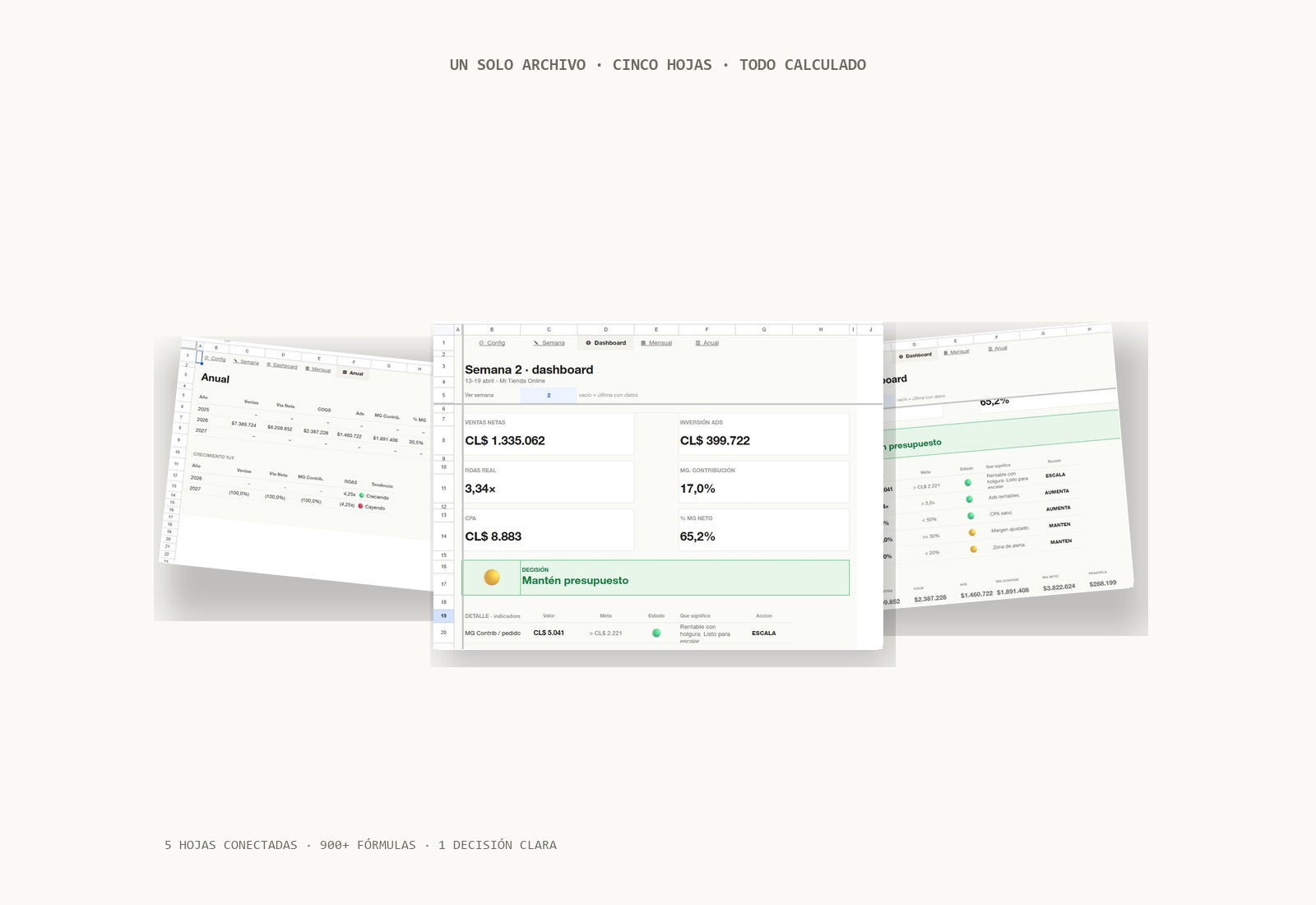The height and width of the screenshot is (905, 1316).
Task: Select the INVERSIÓN ADS value CL$ 399.722
Action: [x=715, y=441]
